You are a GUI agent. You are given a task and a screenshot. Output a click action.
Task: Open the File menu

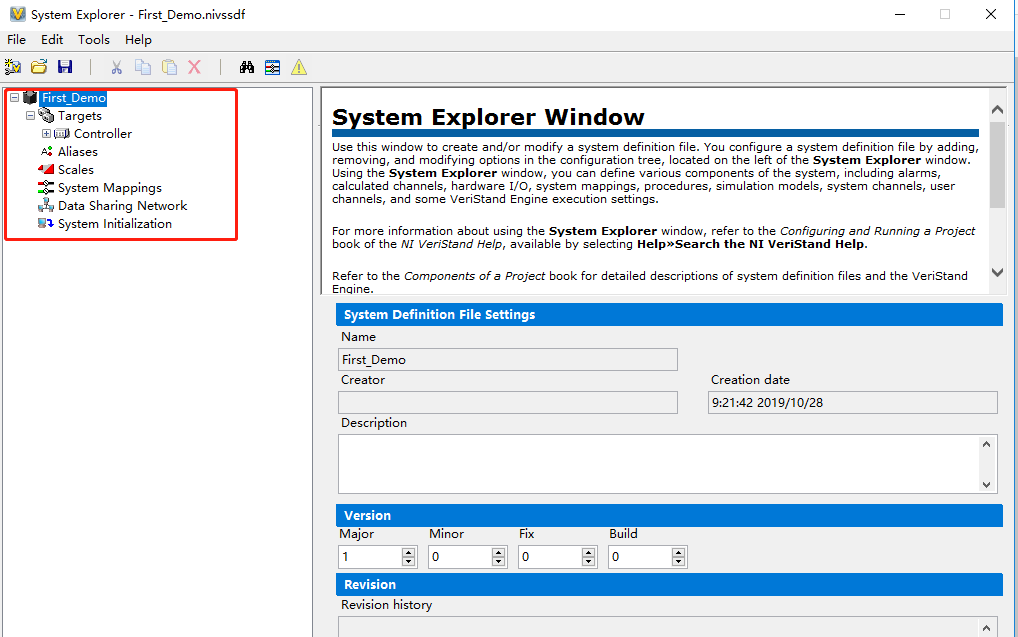click(x=16, y=40)
